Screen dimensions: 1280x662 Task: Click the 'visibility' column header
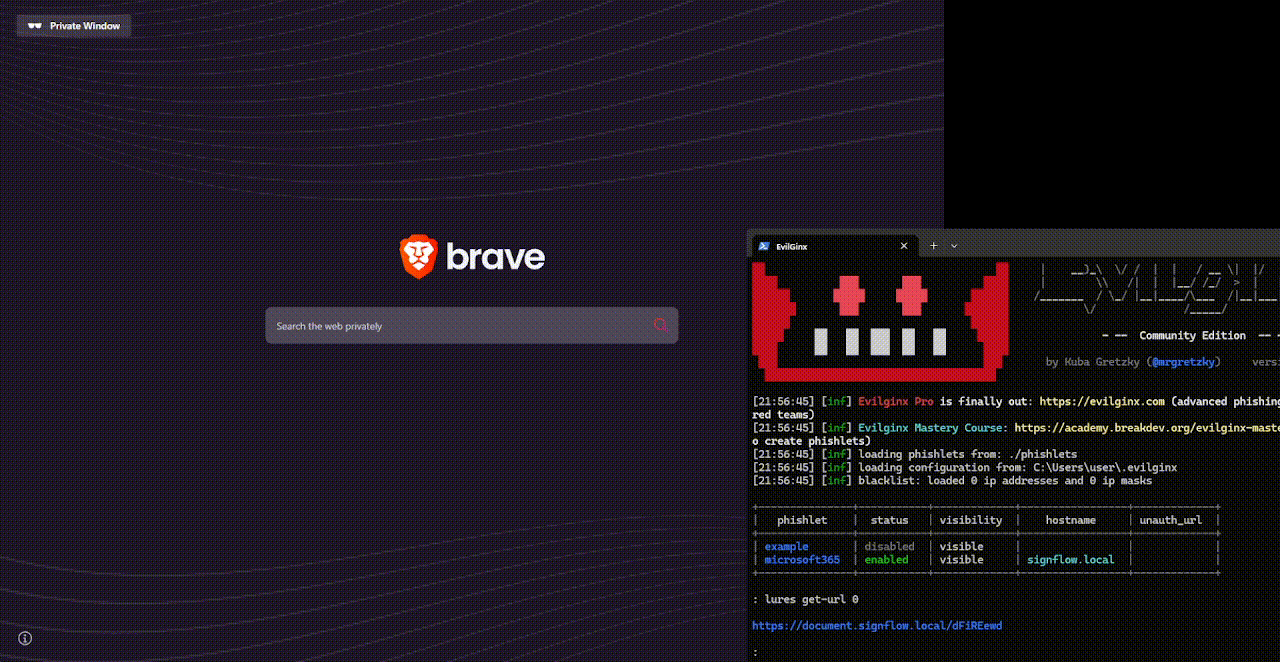[971, 520]
